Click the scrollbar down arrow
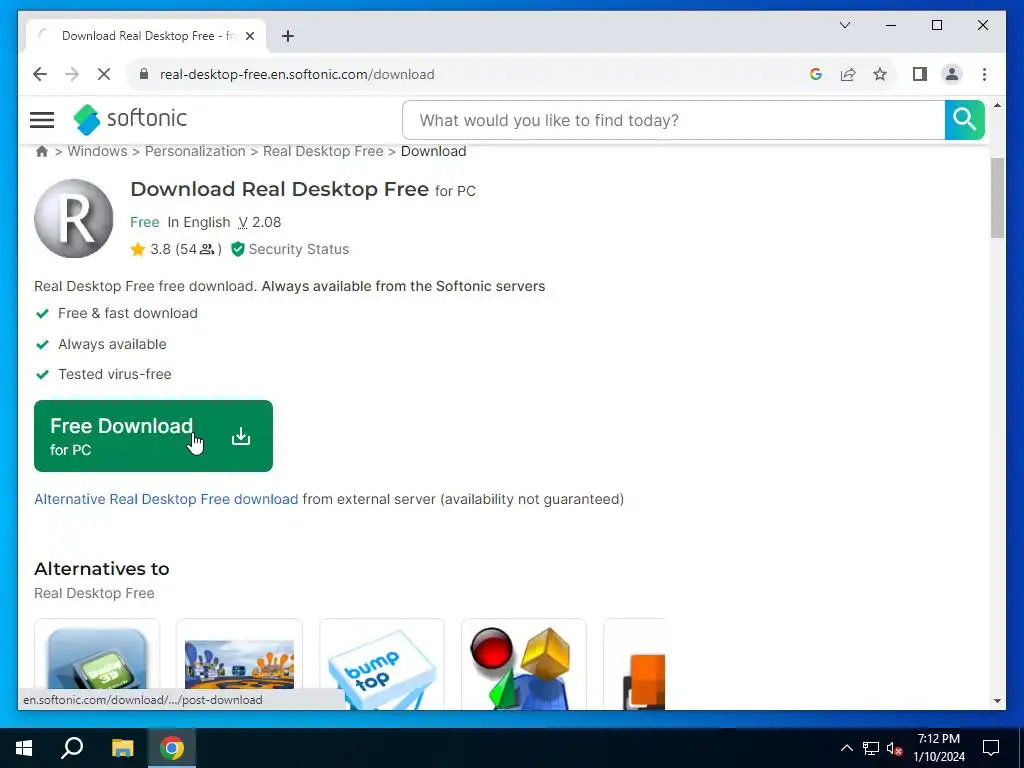The width and height of the screenshot is (1024, 768). click(x=997, y=701)
